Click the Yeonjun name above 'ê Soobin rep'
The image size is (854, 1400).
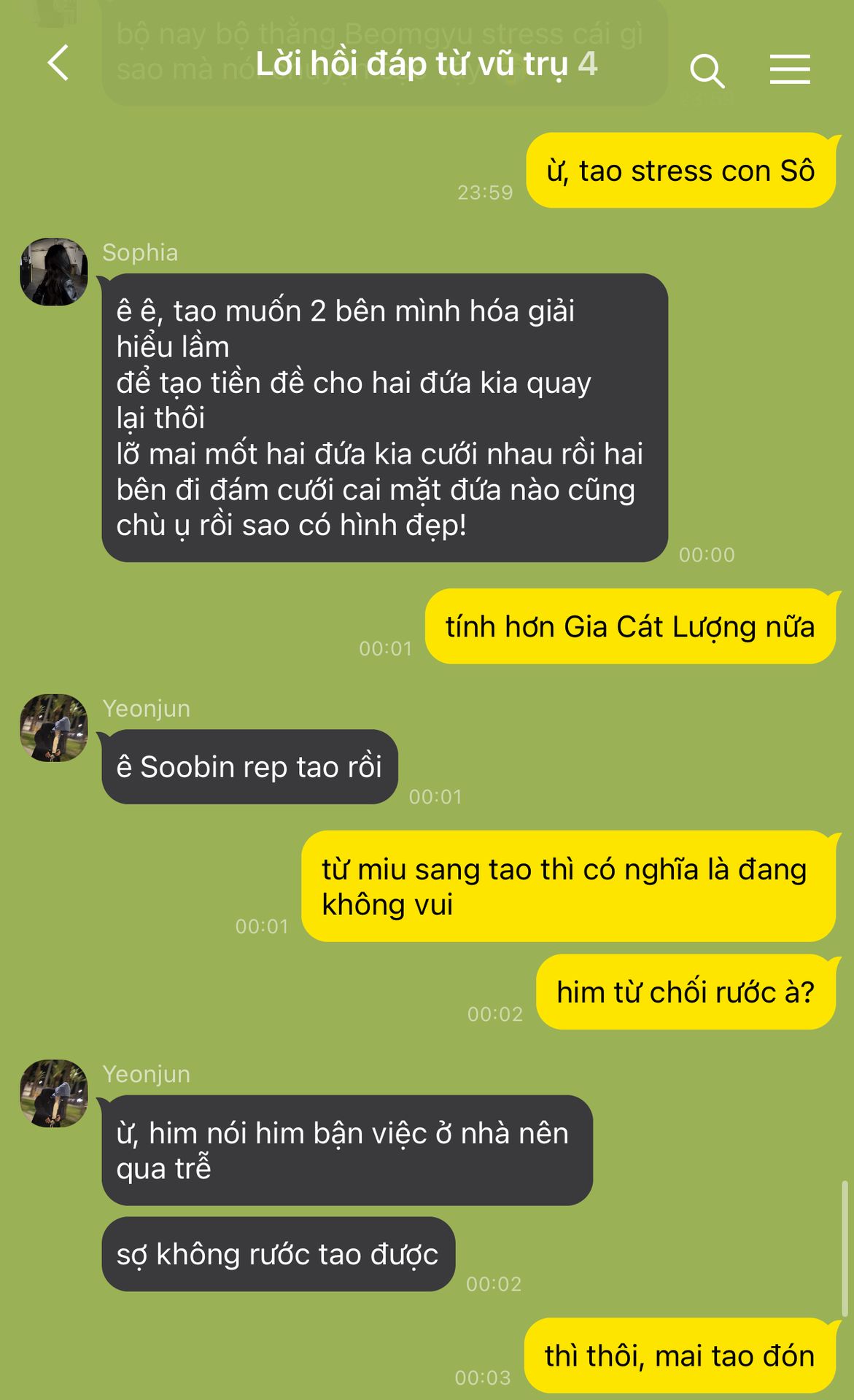(146, 709)
